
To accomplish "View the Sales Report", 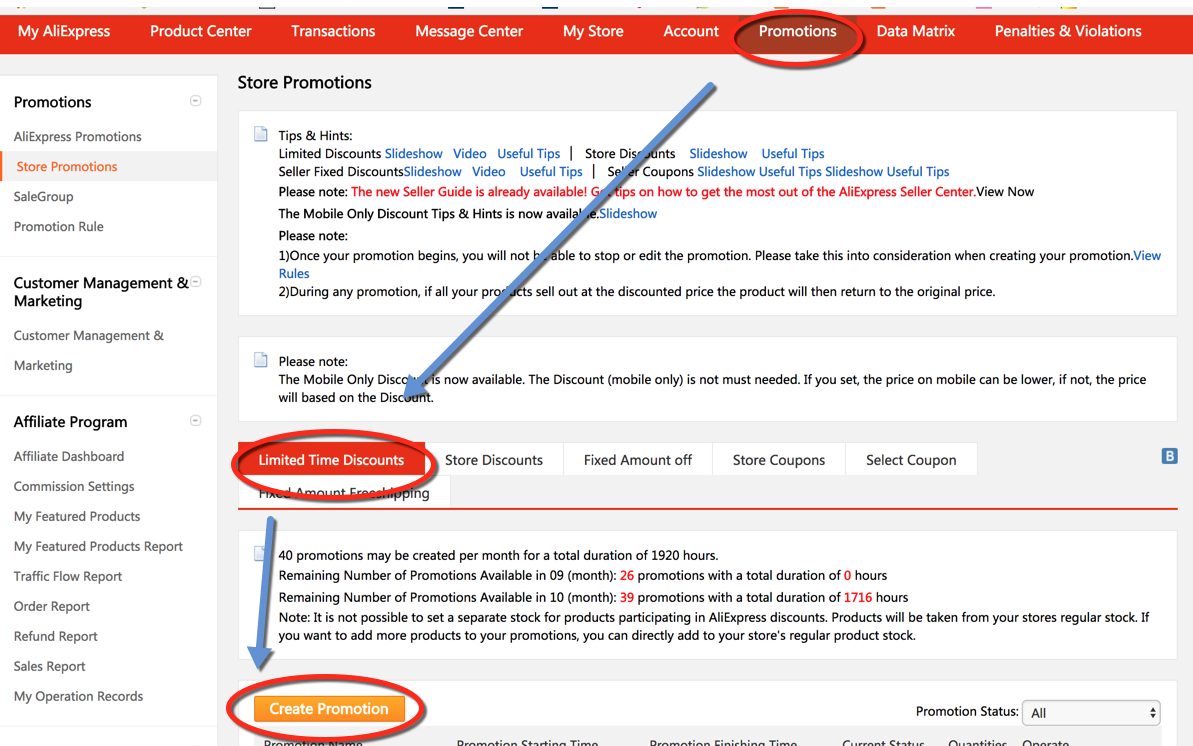I will [x=49, y=666].
